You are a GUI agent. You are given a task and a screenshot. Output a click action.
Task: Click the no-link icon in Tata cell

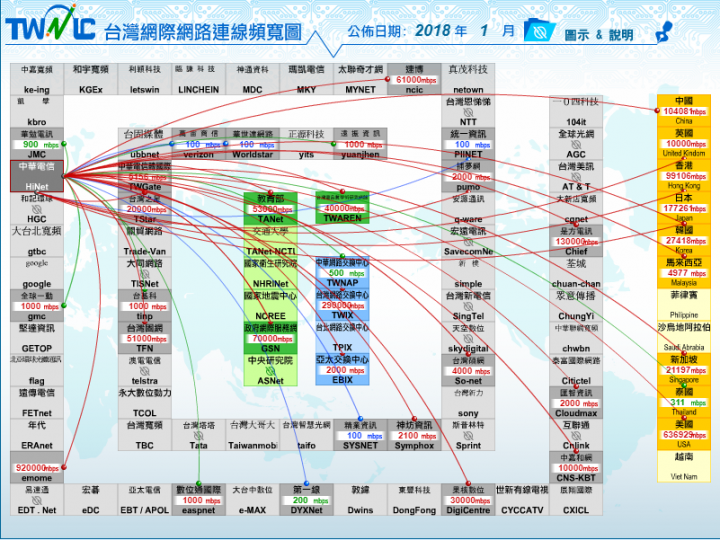point(198,435)
